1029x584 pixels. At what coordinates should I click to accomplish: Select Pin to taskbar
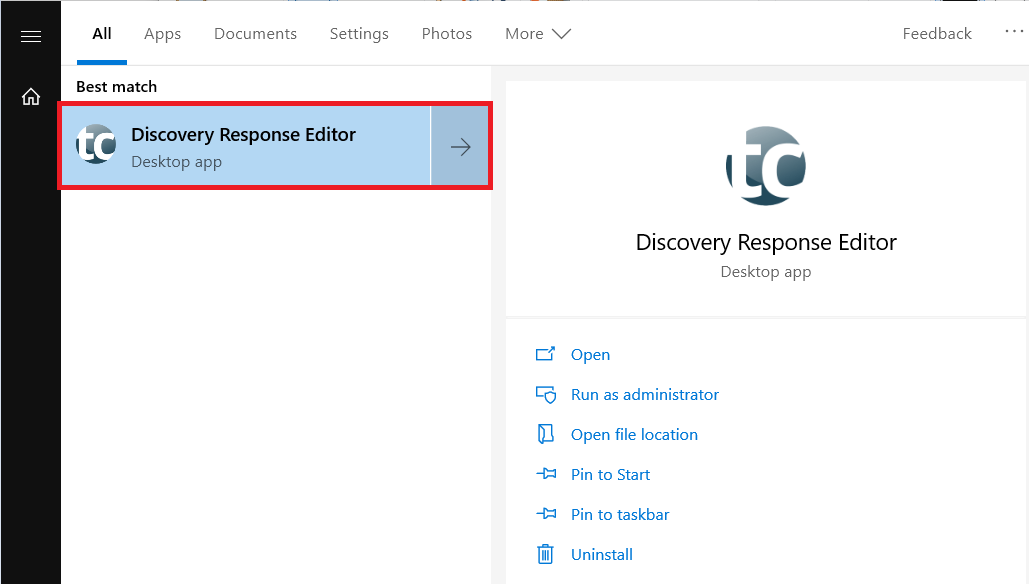tap(620, 515)
